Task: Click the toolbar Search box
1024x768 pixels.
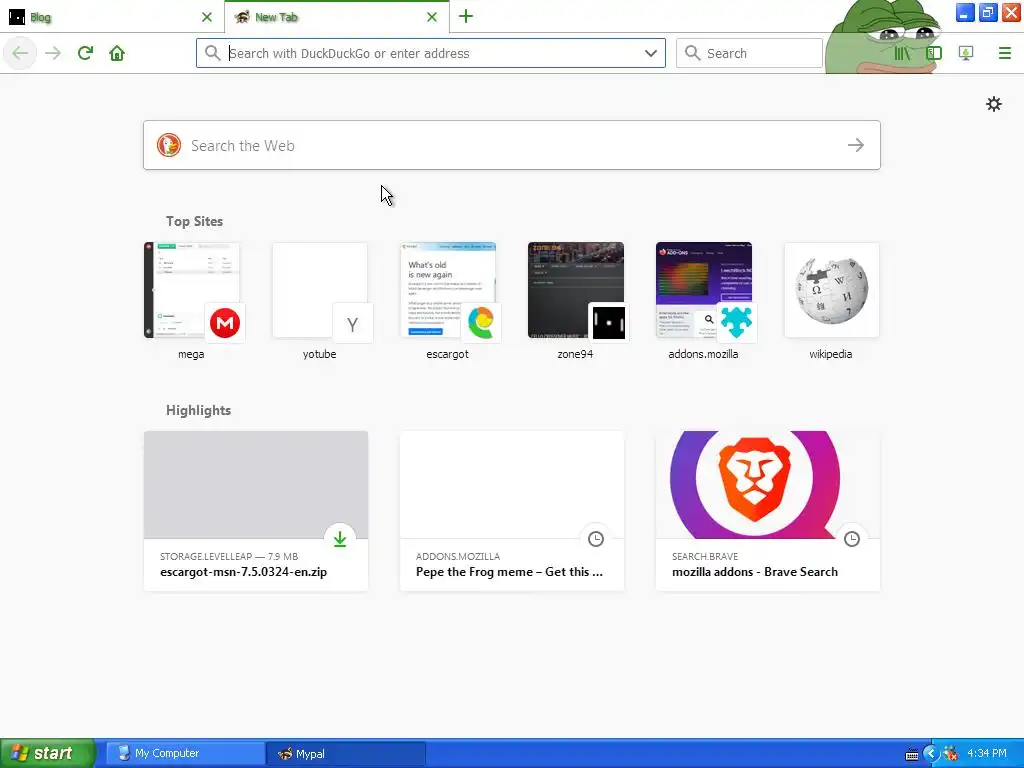Action: point(749,53)
